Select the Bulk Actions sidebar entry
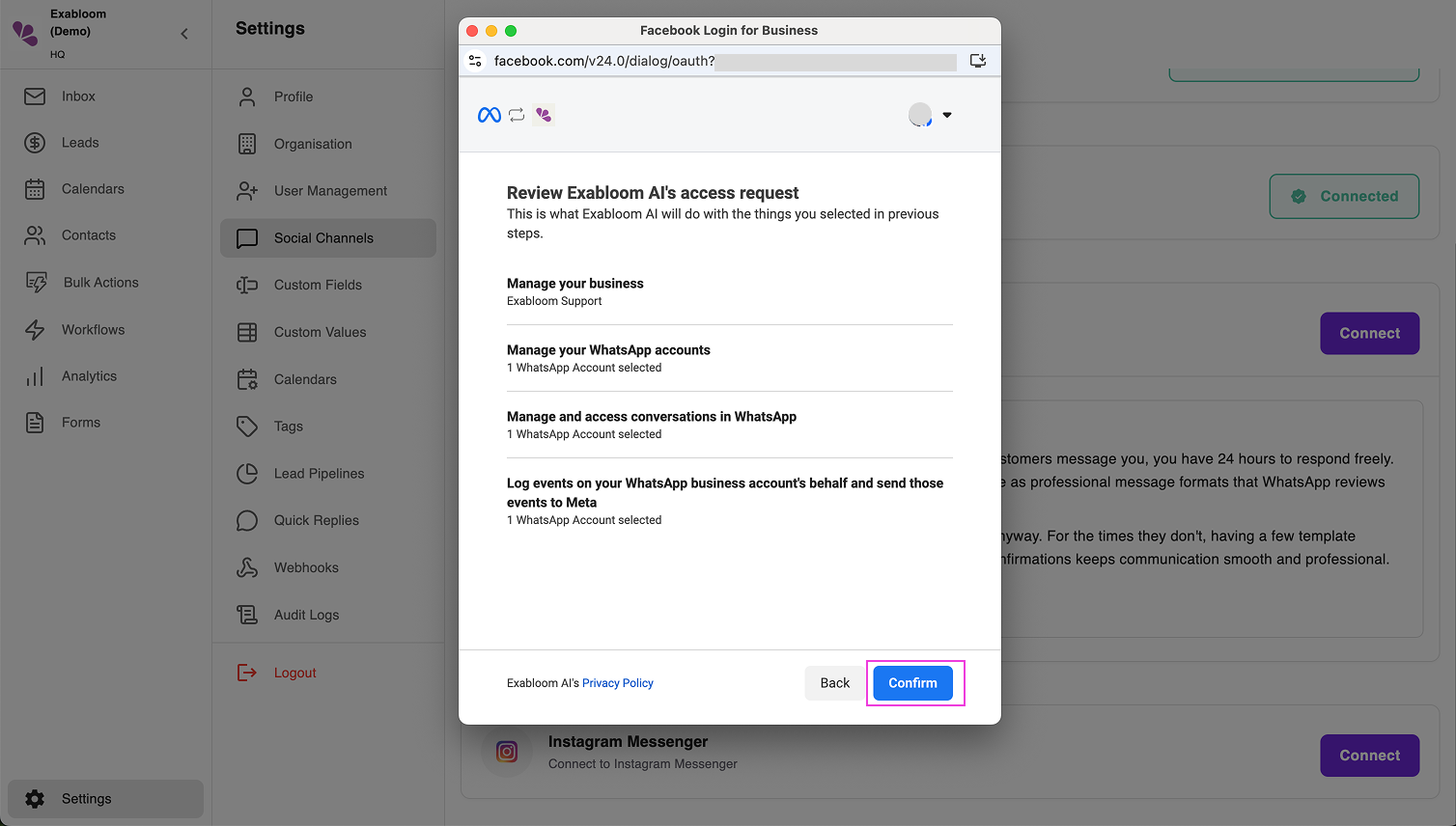The image size is (1456, 826). pyautogui.click(x=99, y=282)
